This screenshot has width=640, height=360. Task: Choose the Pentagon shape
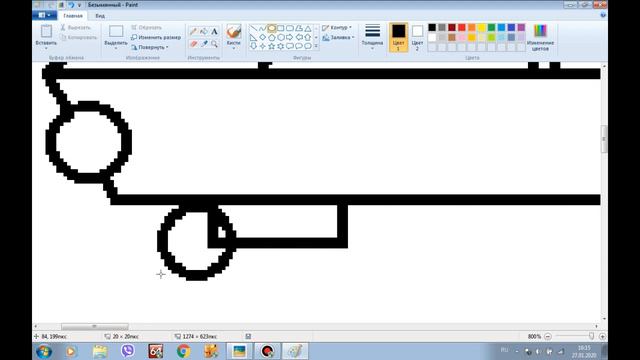271,37
